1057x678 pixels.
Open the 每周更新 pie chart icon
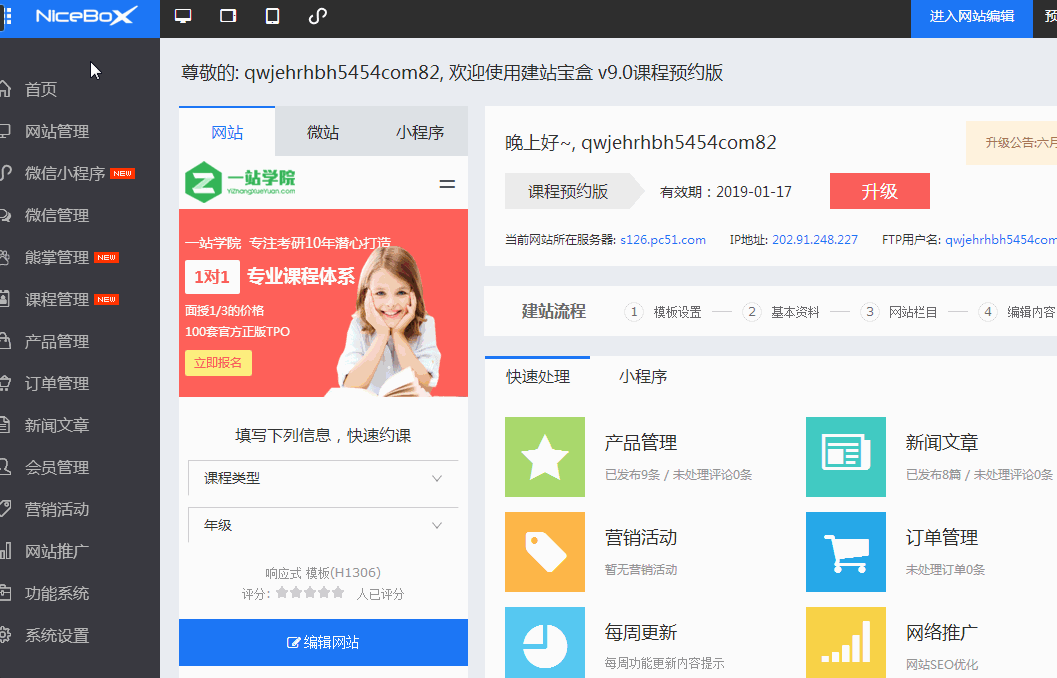pyautogui.click(x=545, y=642)
